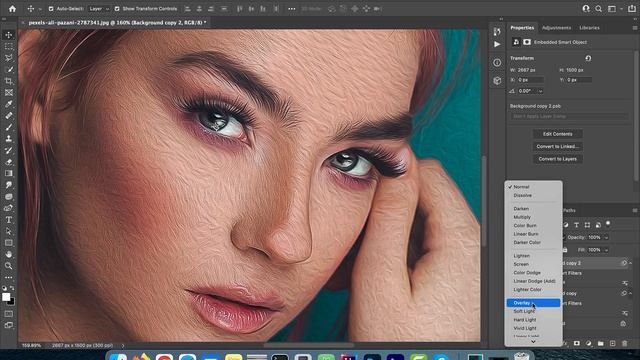
Task: Create a new layer with plus icon
Action: coord(612,344)
